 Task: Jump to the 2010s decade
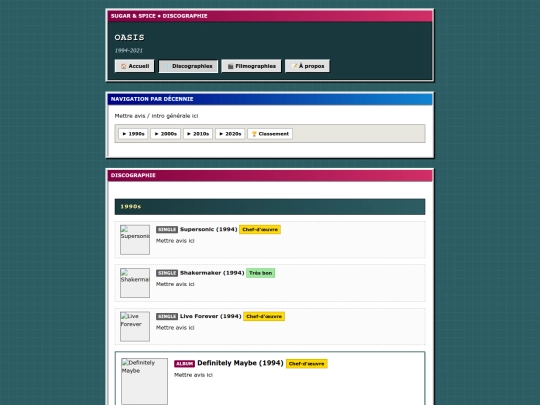tap(198, 134)
